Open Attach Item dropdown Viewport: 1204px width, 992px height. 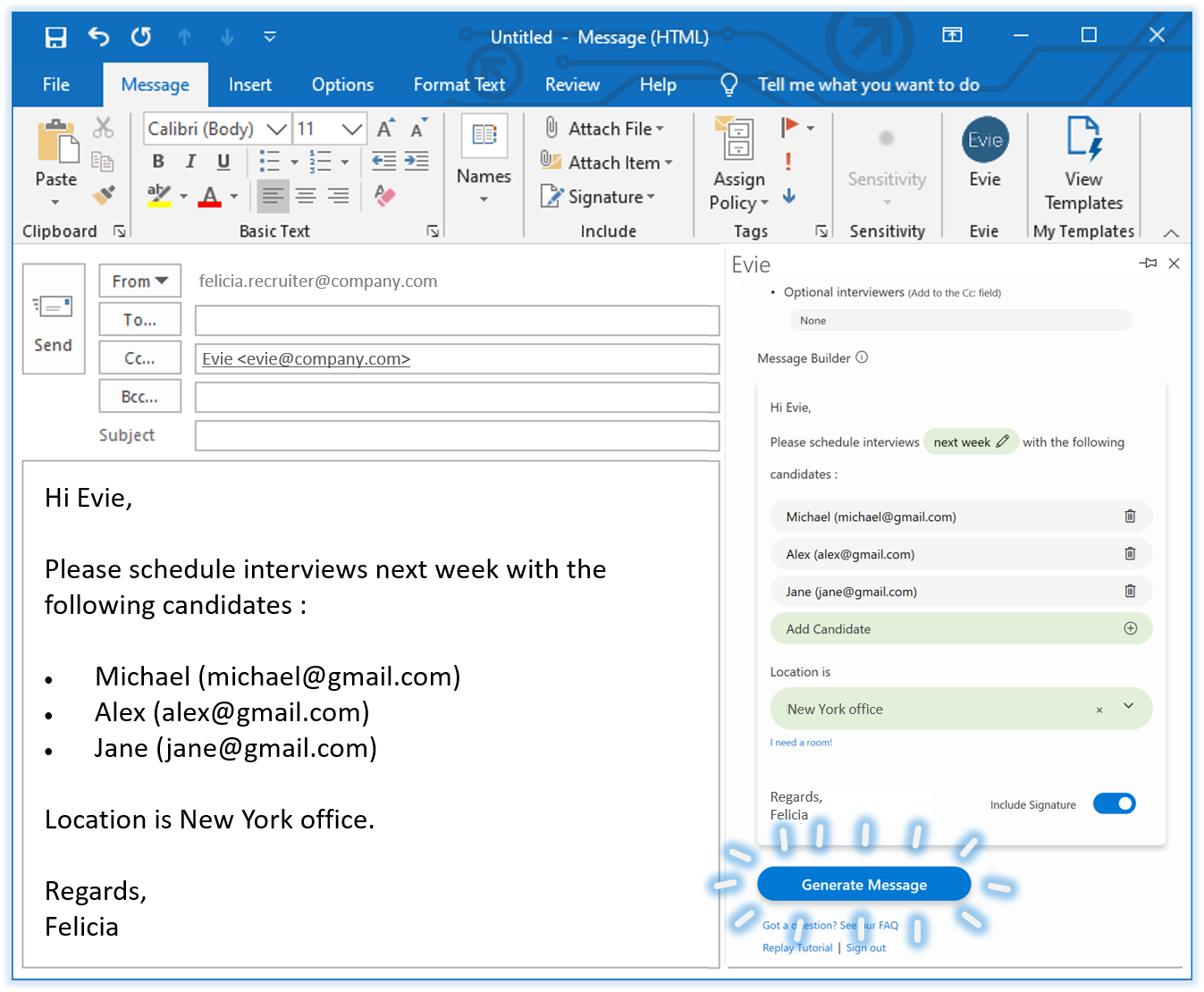[x=606, y=162]
